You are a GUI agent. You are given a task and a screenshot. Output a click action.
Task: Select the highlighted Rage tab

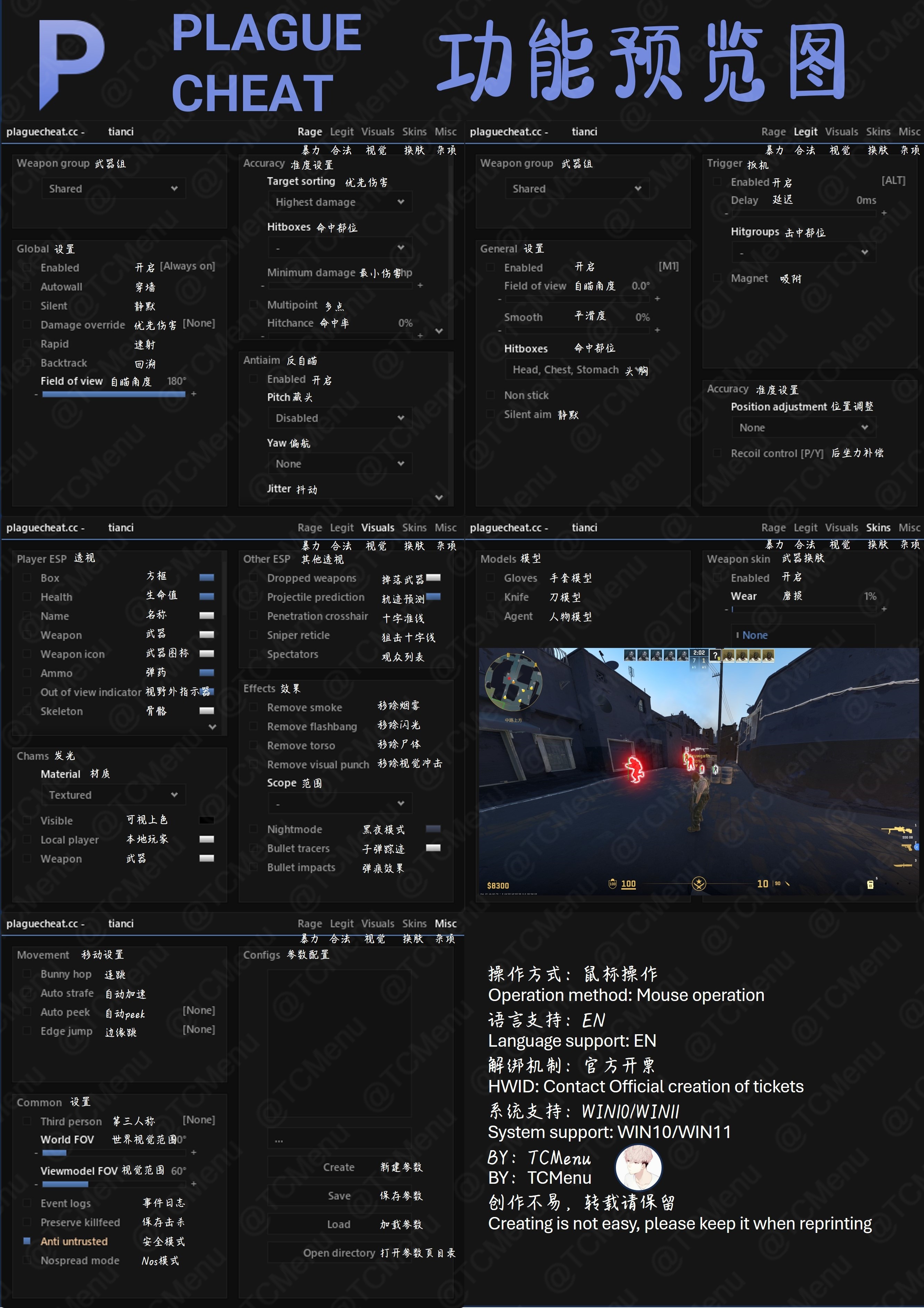click(x=310, y=132)
